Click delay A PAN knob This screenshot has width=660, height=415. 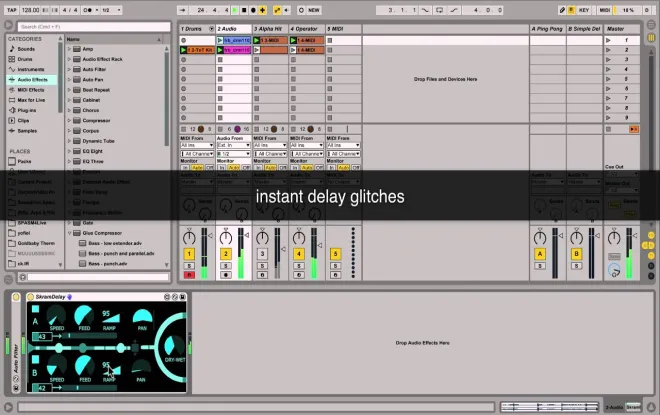(x=142, y=317)
